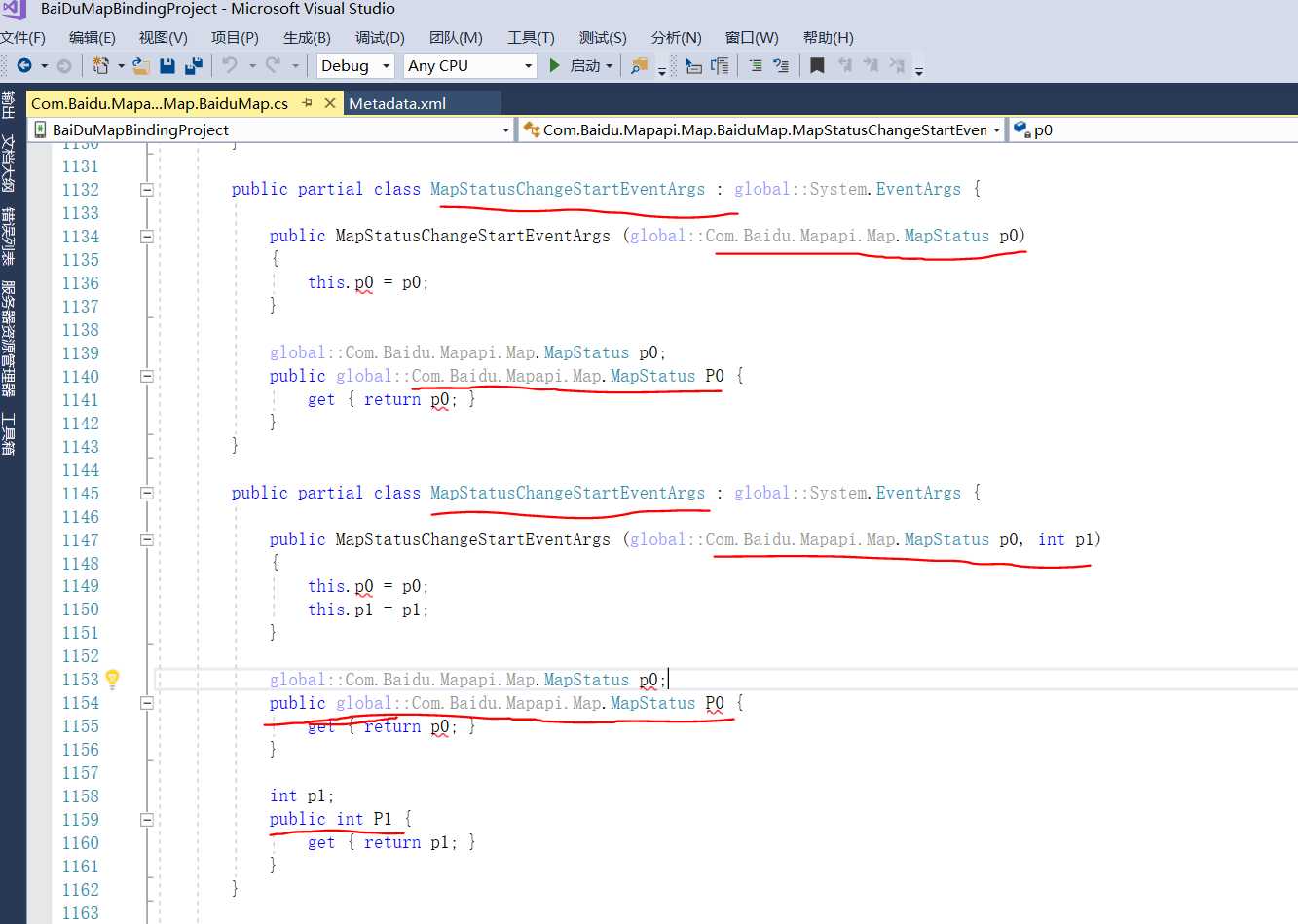
Task: Collapse the constructor block at line 1147
Action: click(146, 539)
